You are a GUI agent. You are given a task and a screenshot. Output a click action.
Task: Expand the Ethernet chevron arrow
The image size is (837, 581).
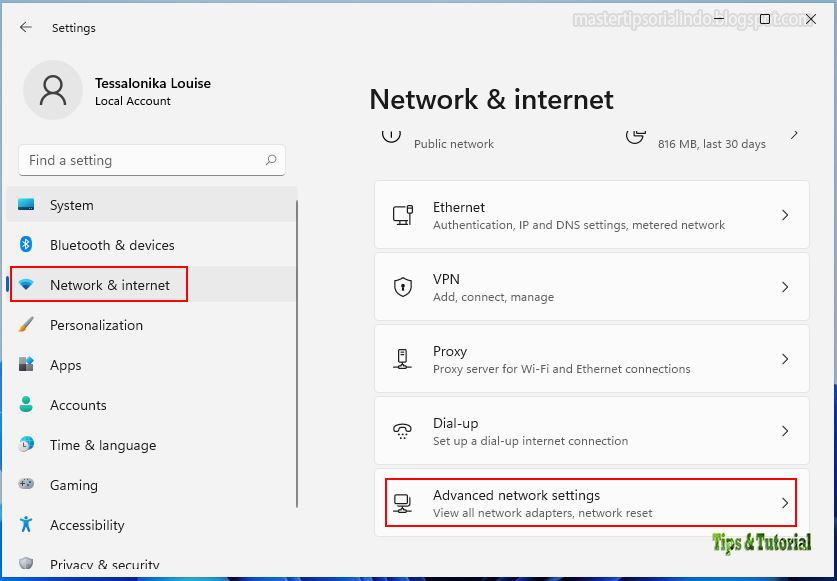pos(785,215)
